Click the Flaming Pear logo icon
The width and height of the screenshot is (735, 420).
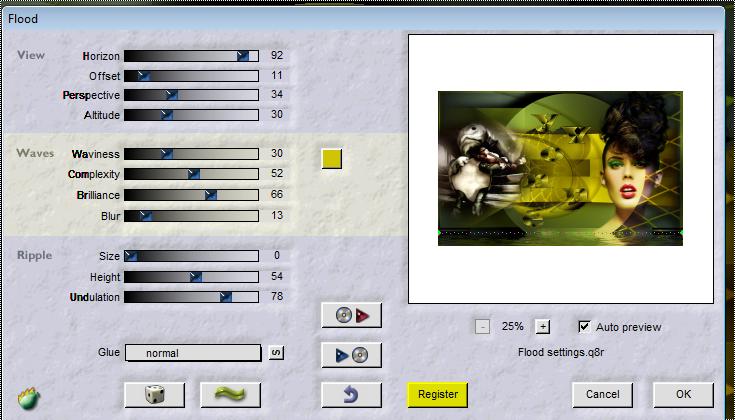(x=29, y=399)
